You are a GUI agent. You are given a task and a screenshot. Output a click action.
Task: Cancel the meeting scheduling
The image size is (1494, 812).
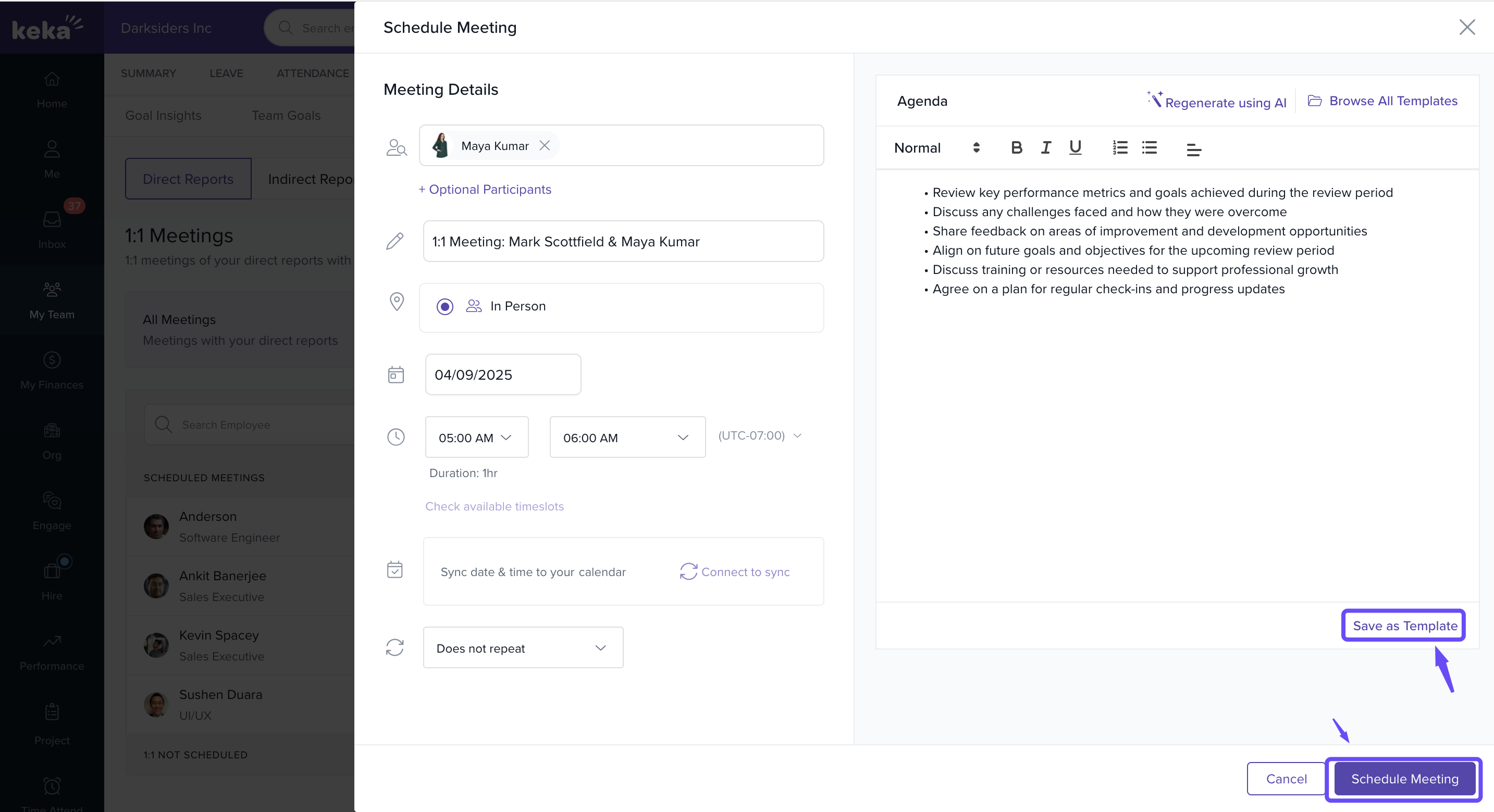1286,778
